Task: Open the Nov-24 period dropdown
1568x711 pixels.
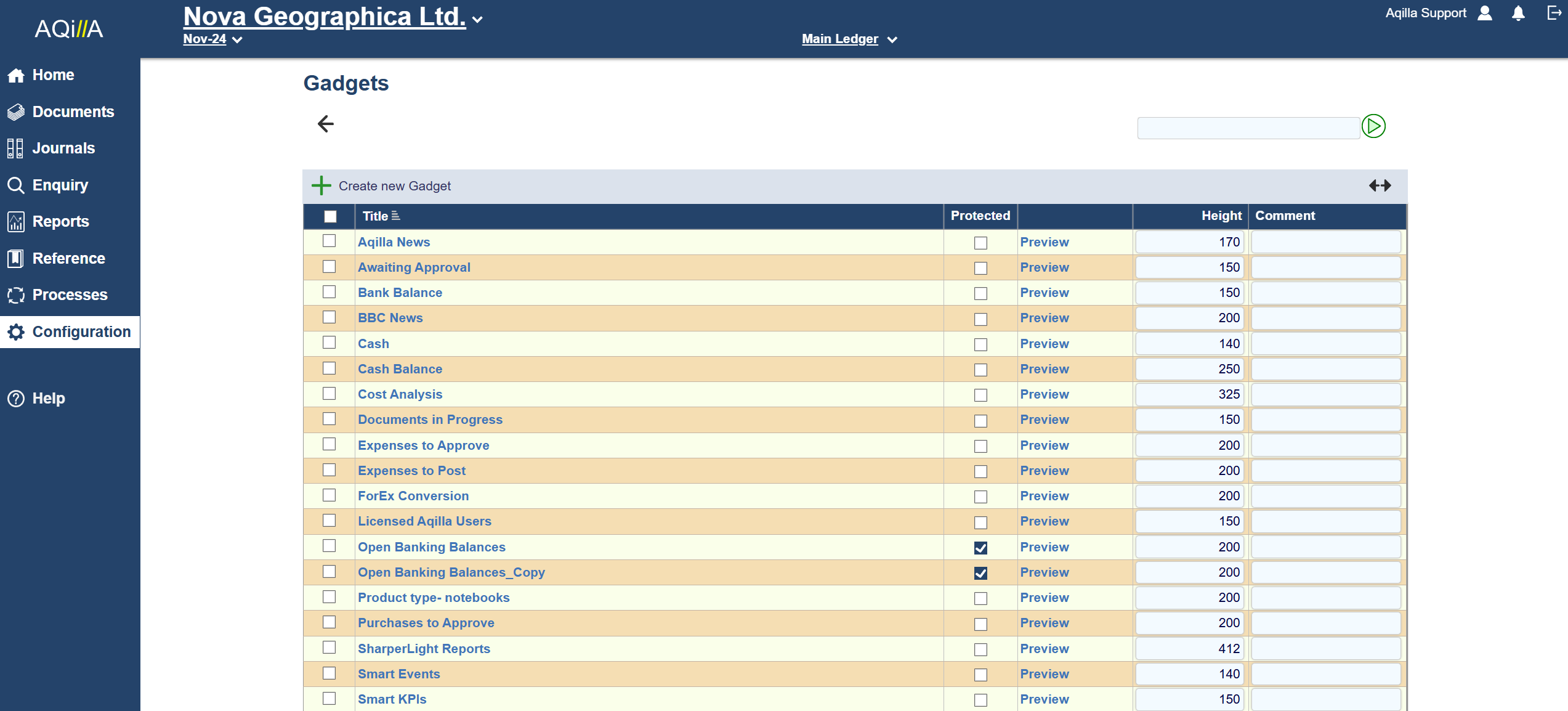Action: click(237, 40)
